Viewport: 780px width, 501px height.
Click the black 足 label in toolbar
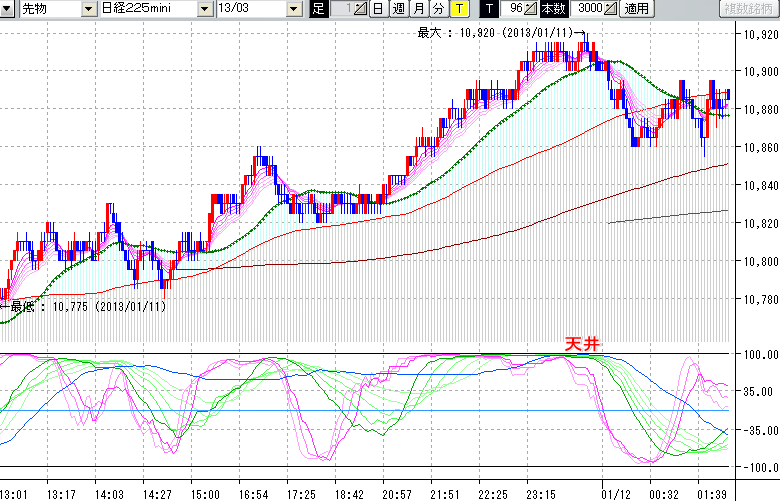[318, 9]
